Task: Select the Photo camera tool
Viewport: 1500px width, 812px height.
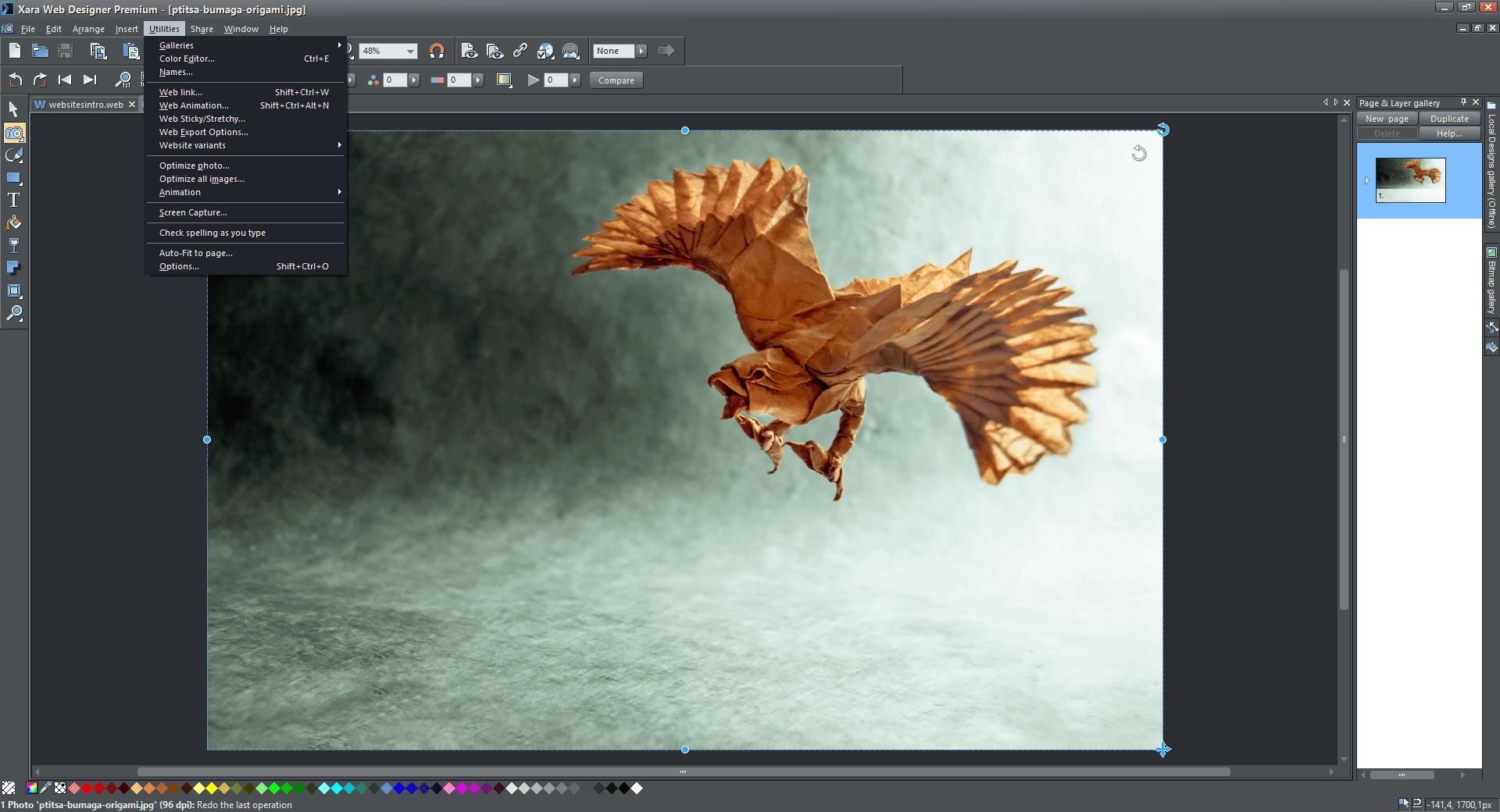Action: click(x=14, y=133)
